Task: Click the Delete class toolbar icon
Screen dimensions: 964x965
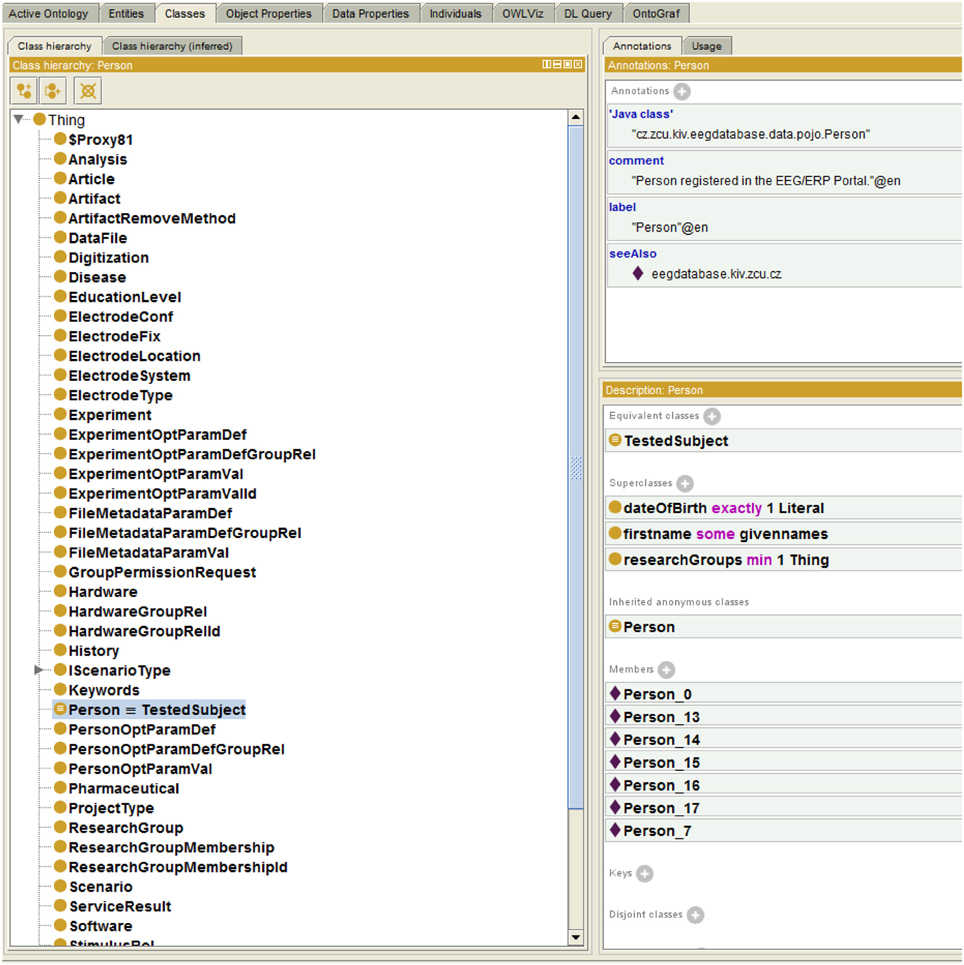Action: (88, 91)
